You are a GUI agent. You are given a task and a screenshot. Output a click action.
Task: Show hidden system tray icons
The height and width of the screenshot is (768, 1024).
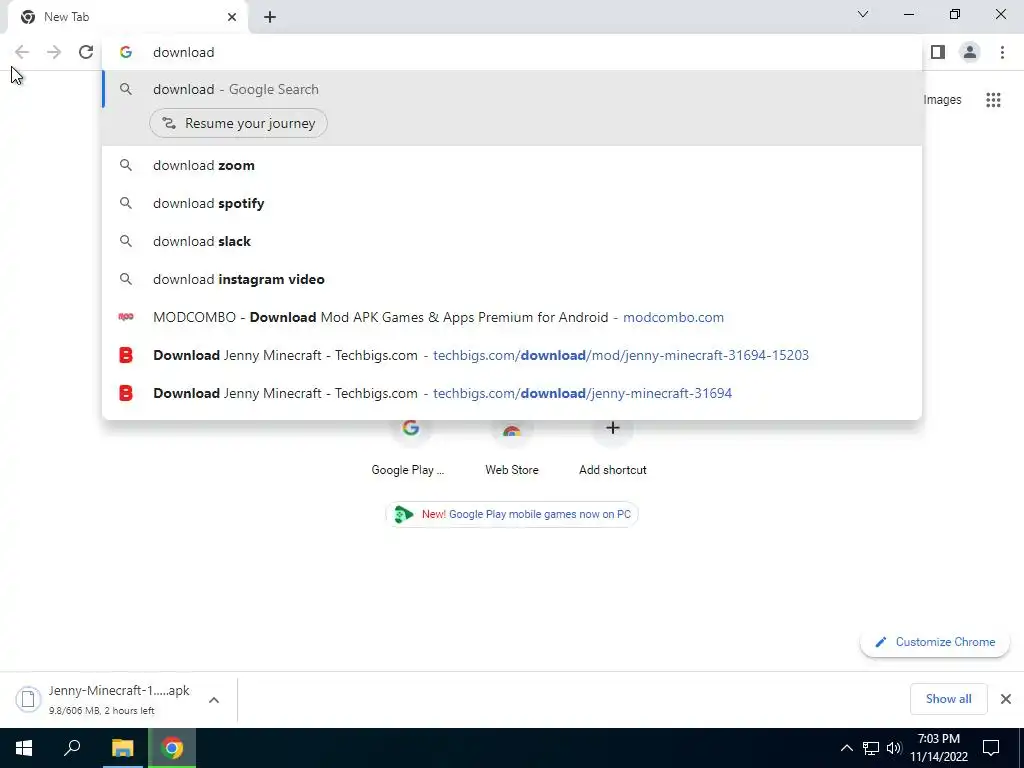(846, 748)
